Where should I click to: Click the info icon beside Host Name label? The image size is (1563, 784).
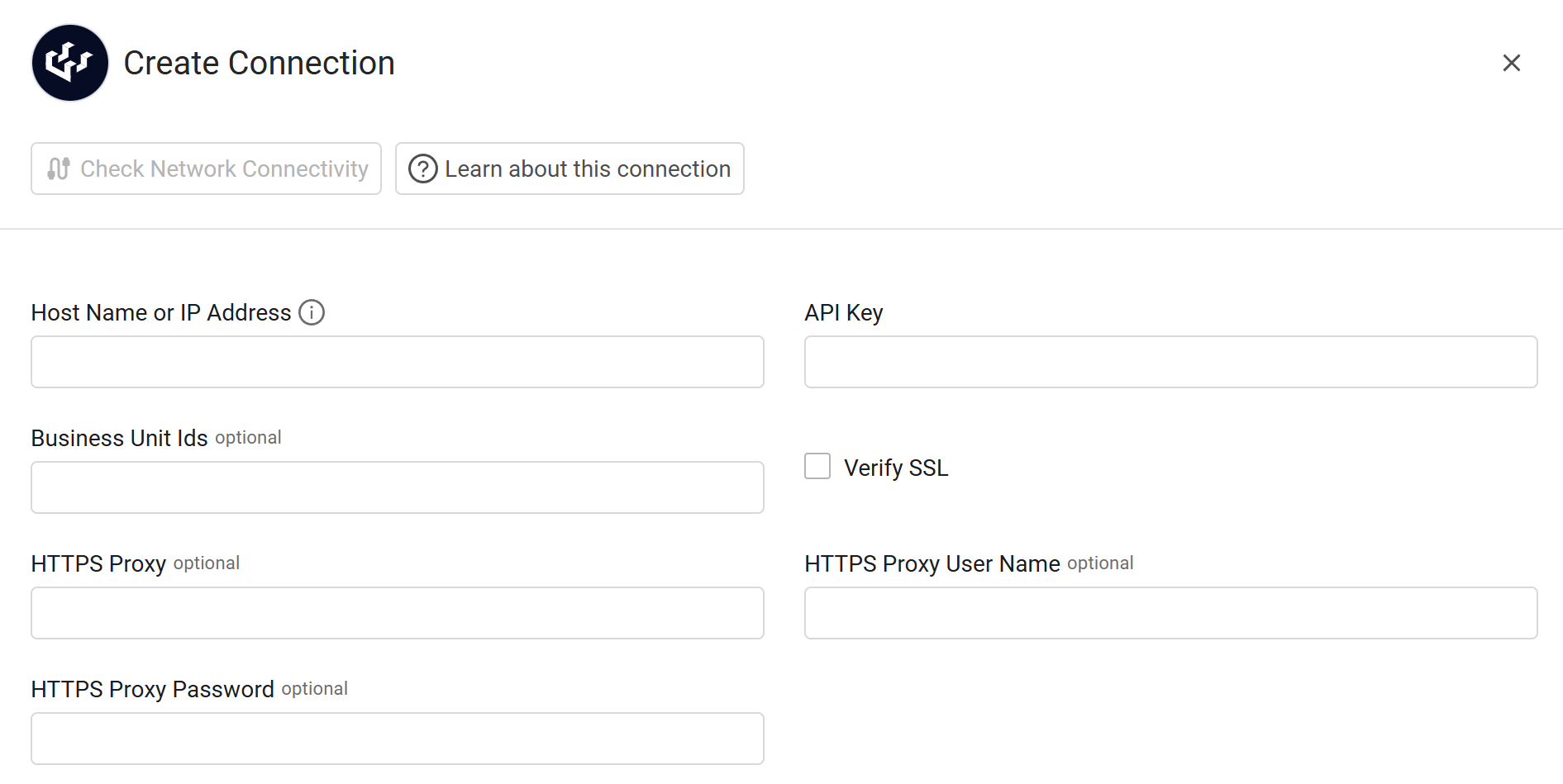tap(312, 312)
